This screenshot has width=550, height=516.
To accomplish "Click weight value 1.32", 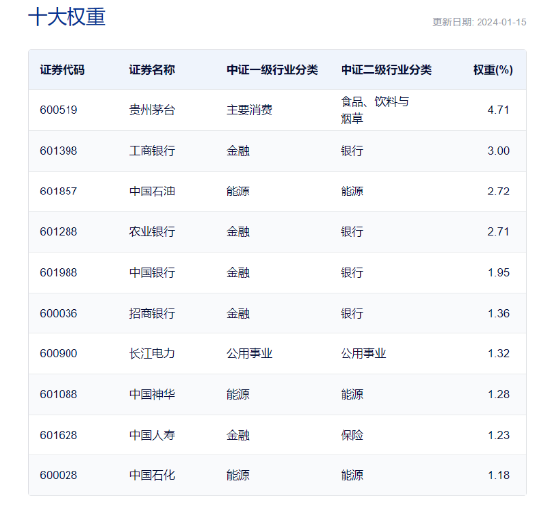I will click(x=498, y=353).
